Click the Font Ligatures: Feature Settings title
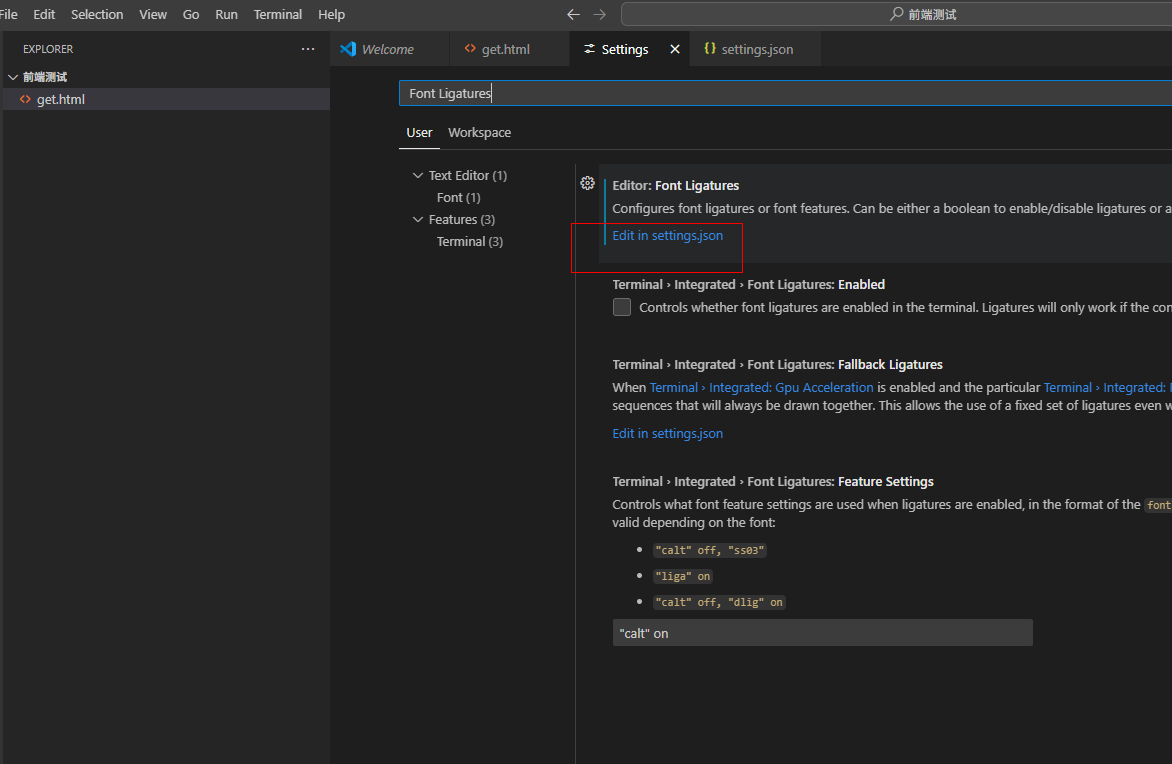This screenshot has width=1172, height=764. 773,481
